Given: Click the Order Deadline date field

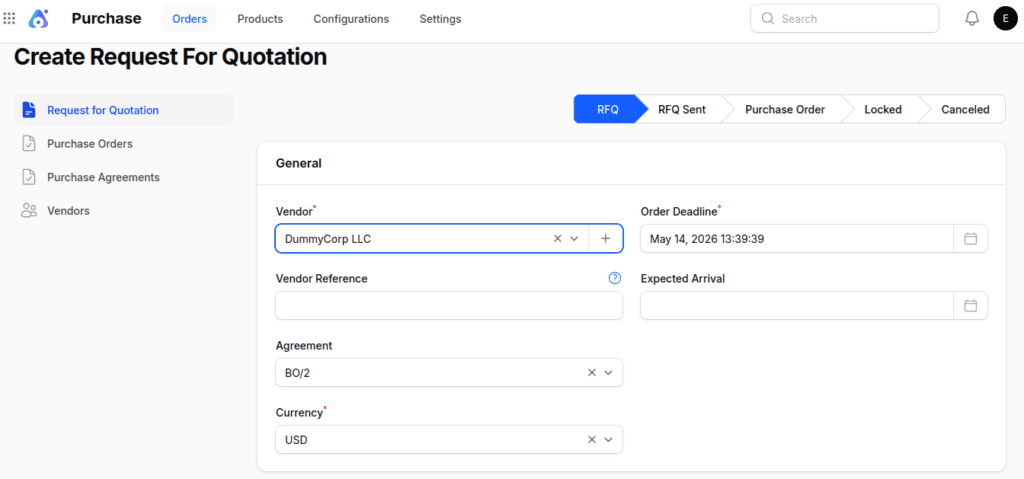Looking at the screenshot, I should point(797,239).
